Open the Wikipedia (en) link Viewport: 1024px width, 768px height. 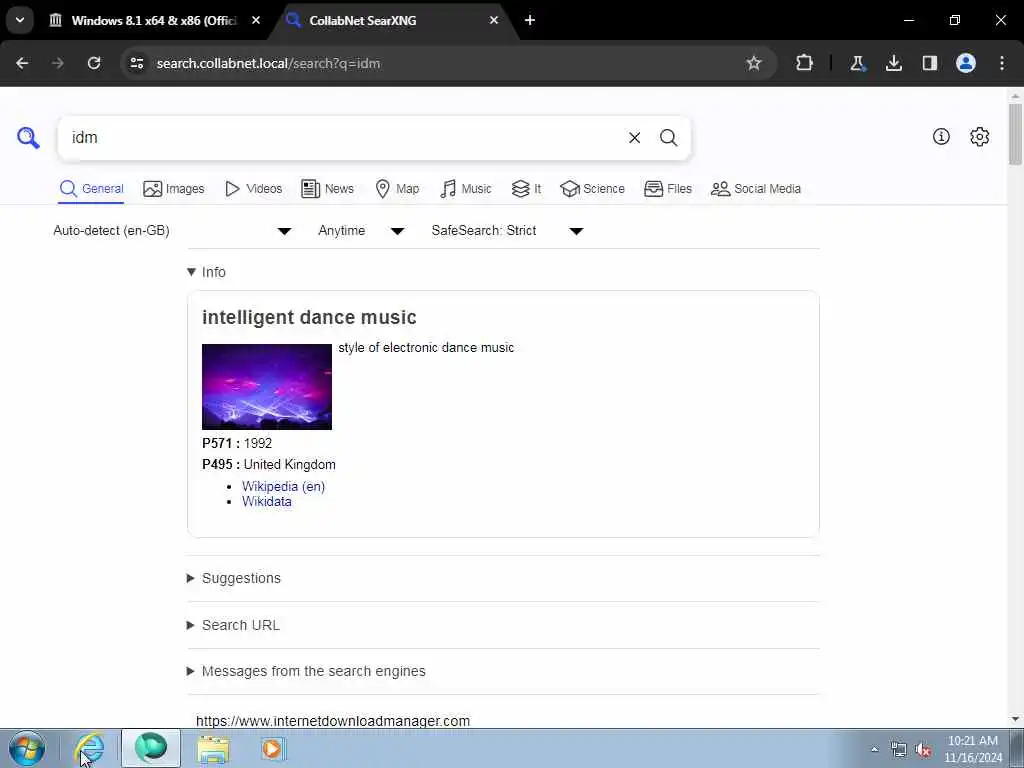tap(283, 486)
